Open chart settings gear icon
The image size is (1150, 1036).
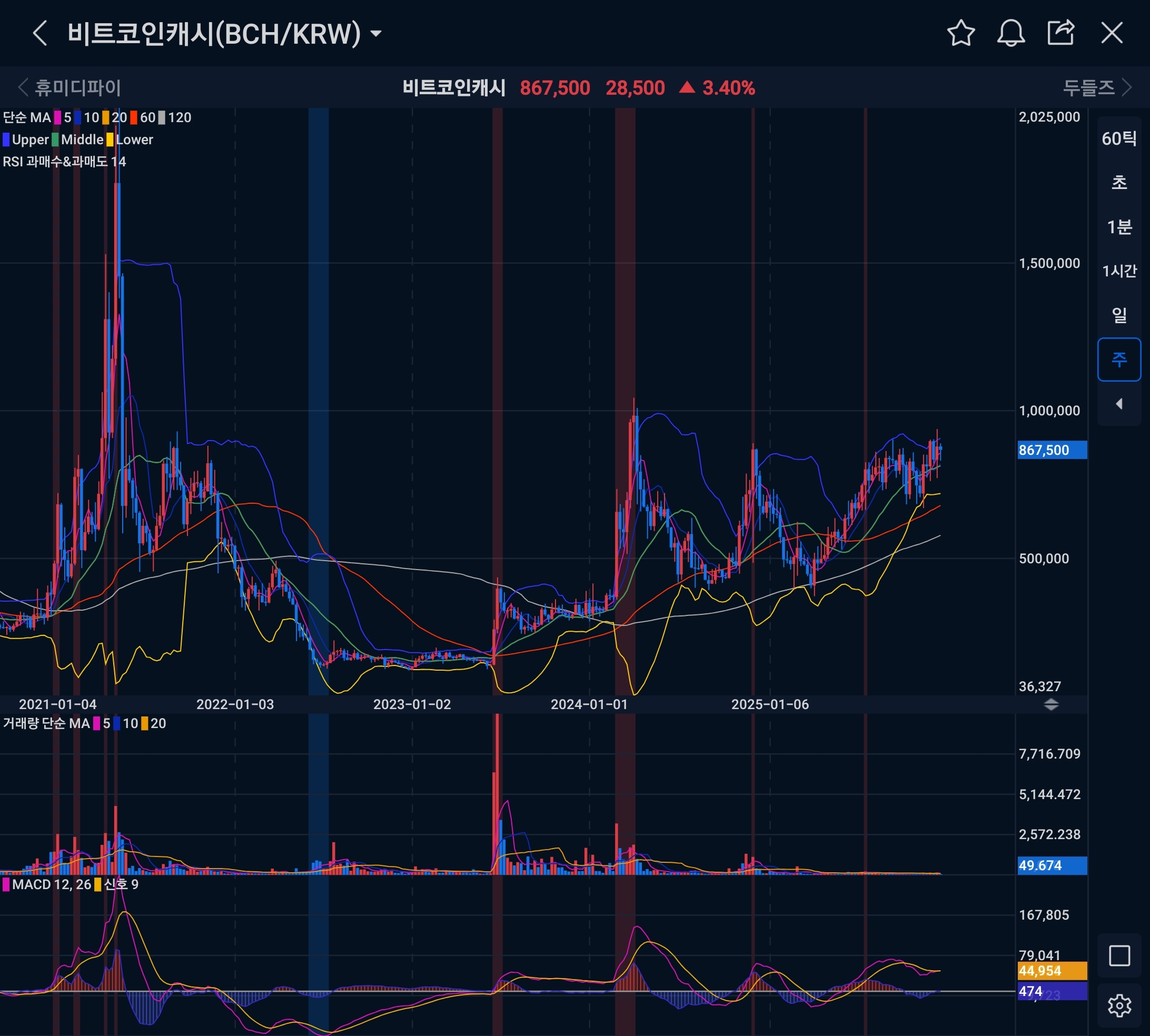tap(1119, 1006)
